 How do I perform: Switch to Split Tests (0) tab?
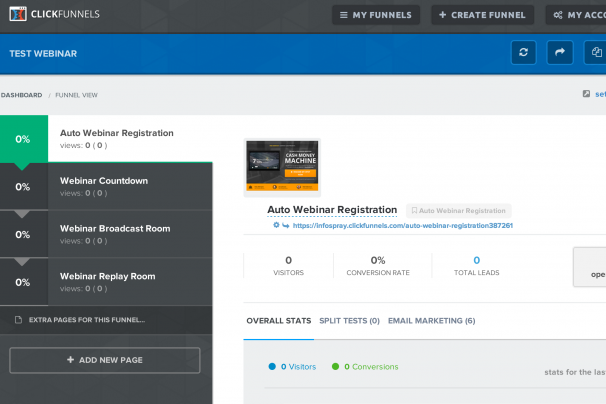coord(349,321)
